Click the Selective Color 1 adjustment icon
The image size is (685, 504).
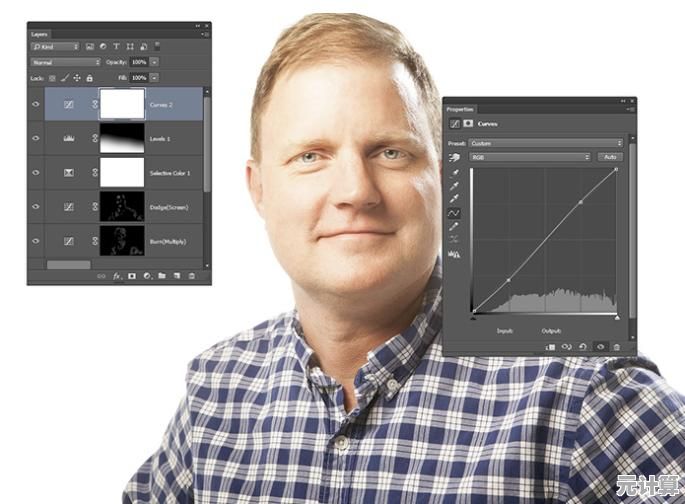(x=69, y=173)
